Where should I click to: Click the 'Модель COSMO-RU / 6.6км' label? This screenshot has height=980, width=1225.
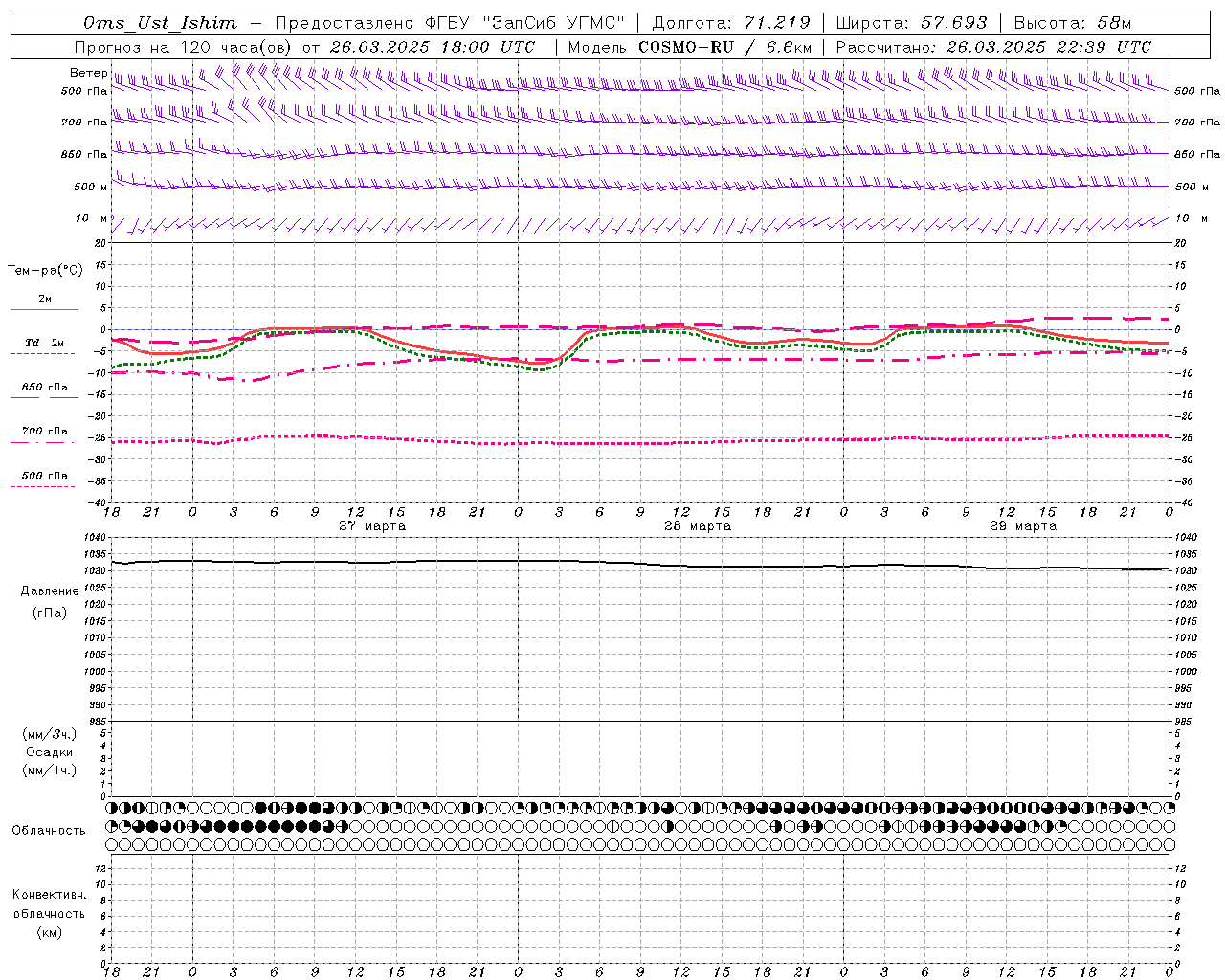689,47
